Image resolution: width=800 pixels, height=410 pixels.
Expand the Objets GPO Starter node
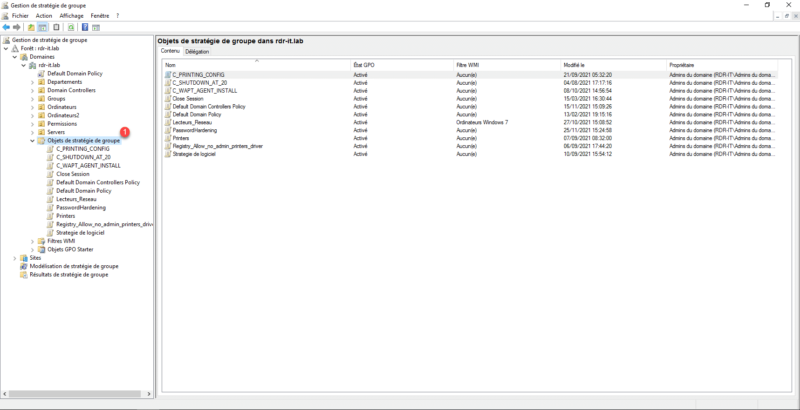tap(33, 249)
